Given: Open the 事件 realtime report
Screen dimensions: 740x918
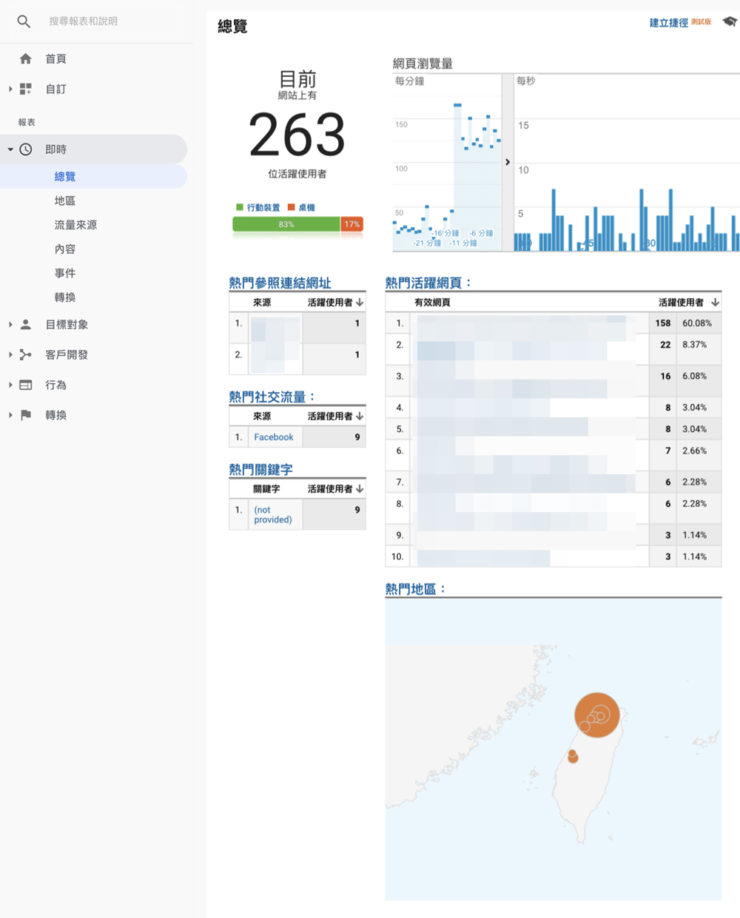Looking at the screenshot, I should (x=65, y=273).
